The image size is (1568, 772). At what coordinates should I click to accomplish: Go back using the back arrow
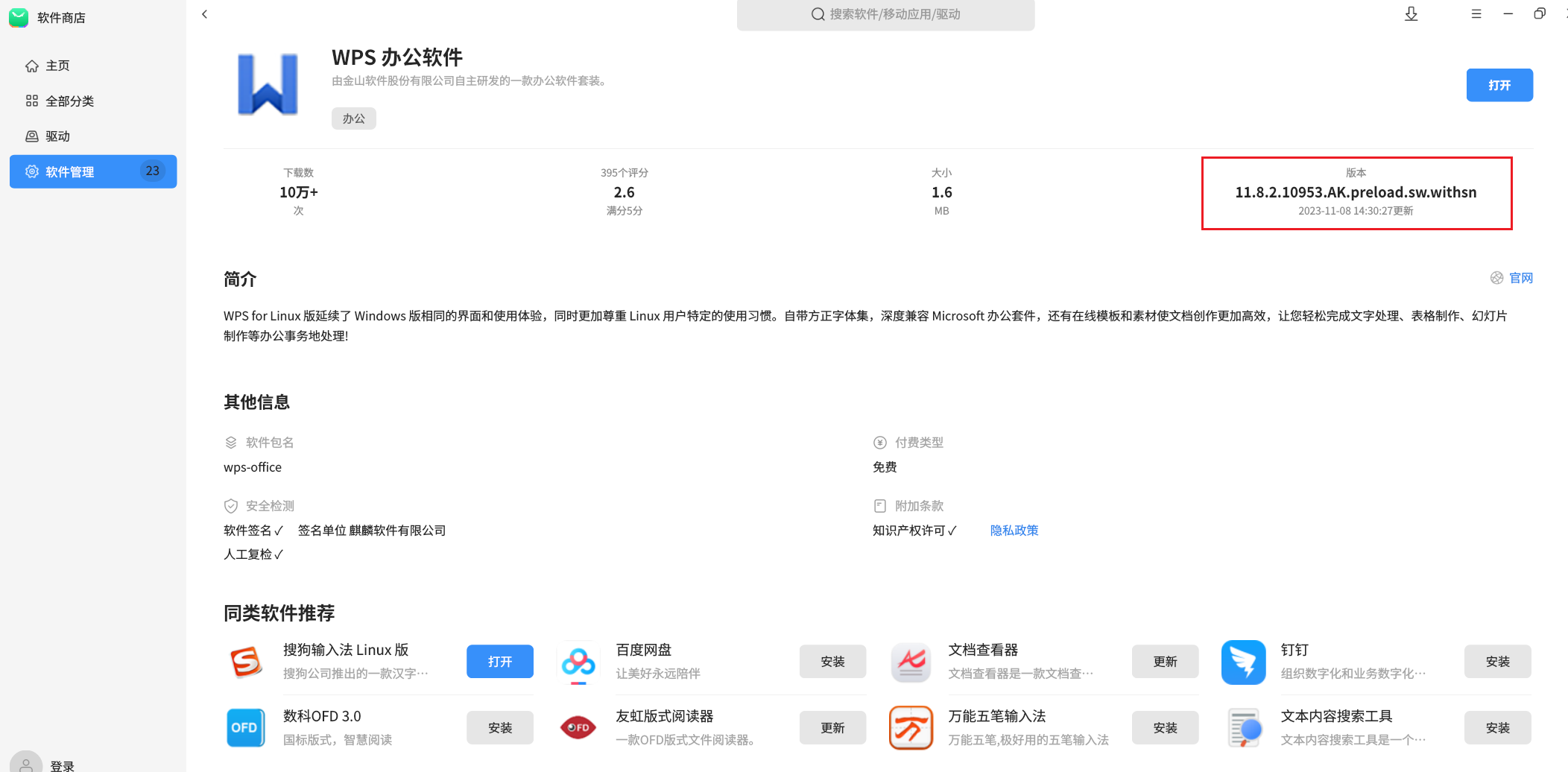205,14
